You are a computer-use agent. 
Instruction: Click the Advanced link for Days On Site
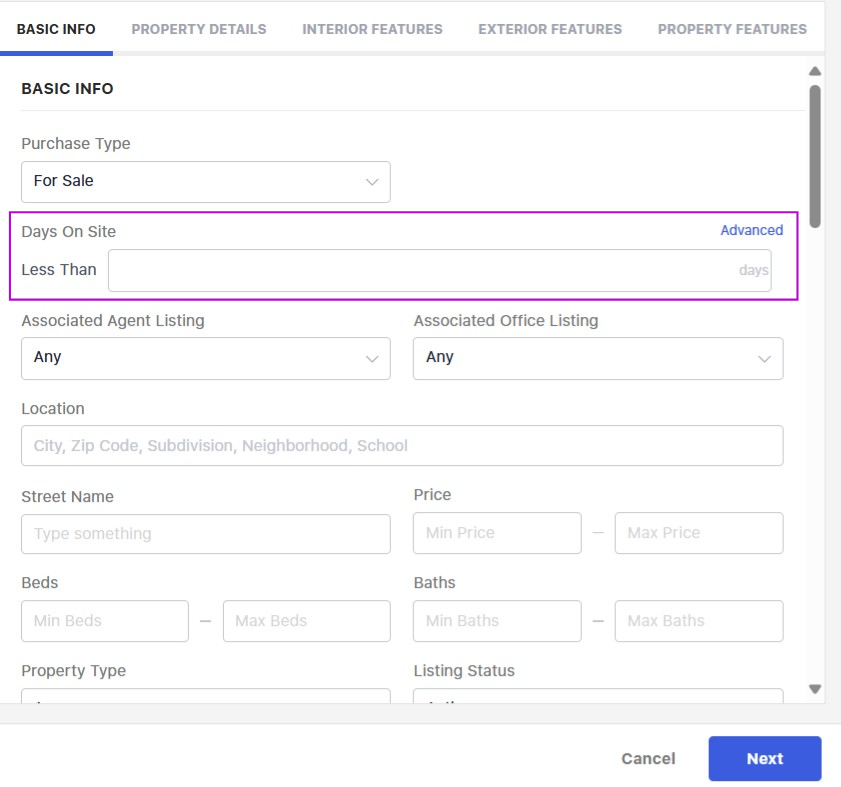coord(751,230)
